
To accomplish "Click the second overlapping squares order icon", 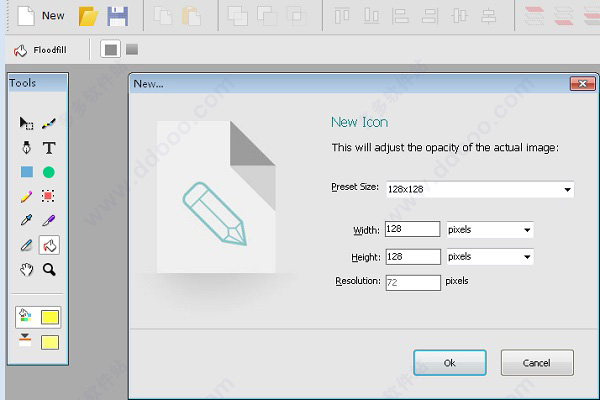I will tap(267, 16).
